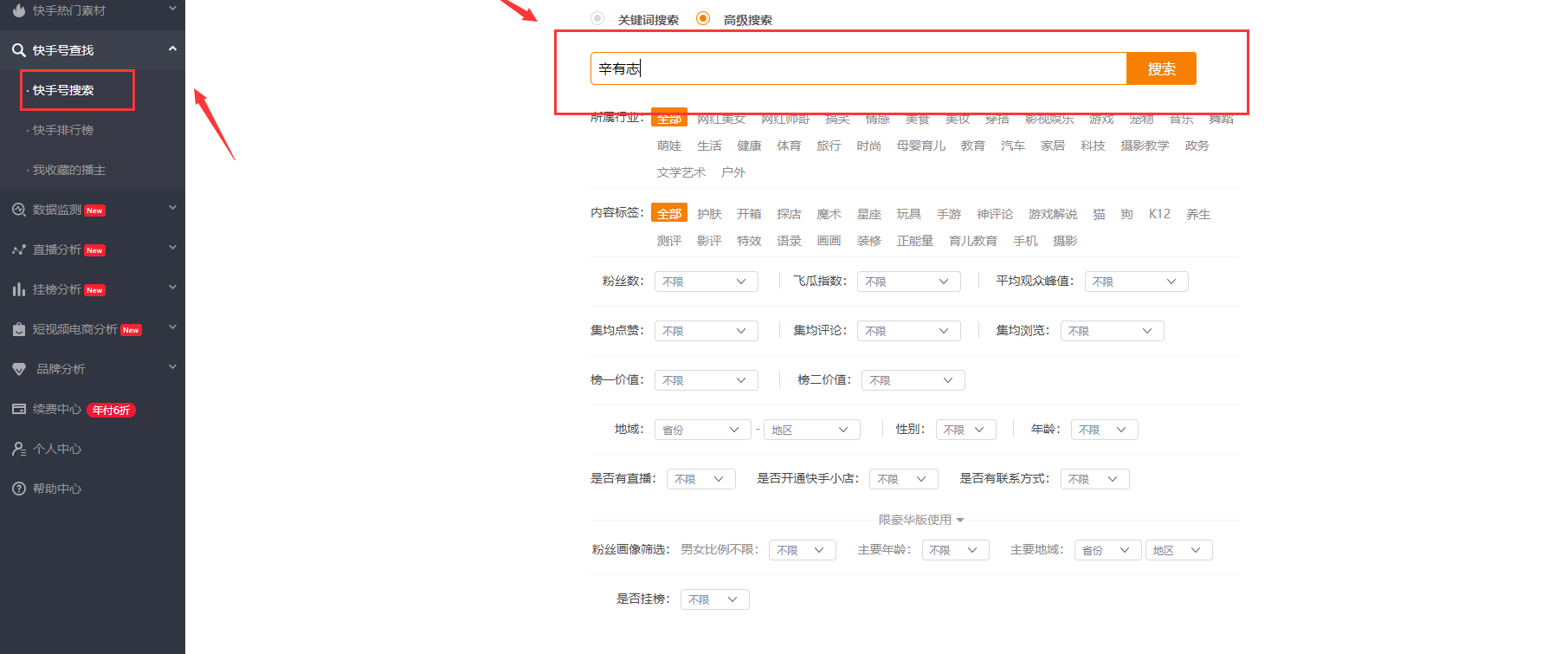Open the 粉丝数 dropdown
Image resolution: width=1568 pixels, height=654 pixels.
click(x=707, y=282)
